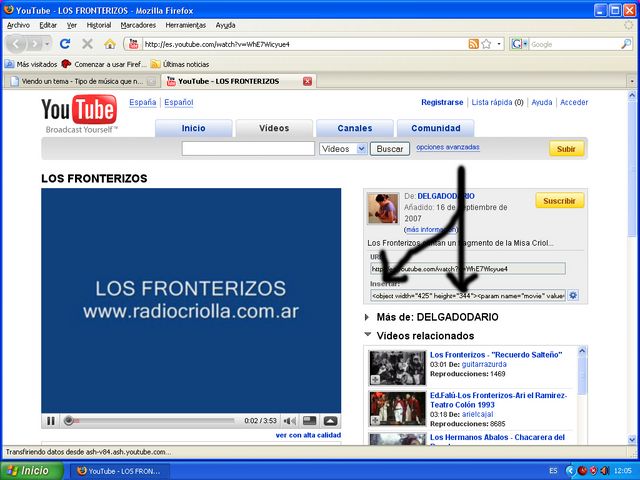Viewport: 640px width, 480px height.
Task: Bookmark page with the star icon
Action: pyautogui.click(x=486, y=44)
